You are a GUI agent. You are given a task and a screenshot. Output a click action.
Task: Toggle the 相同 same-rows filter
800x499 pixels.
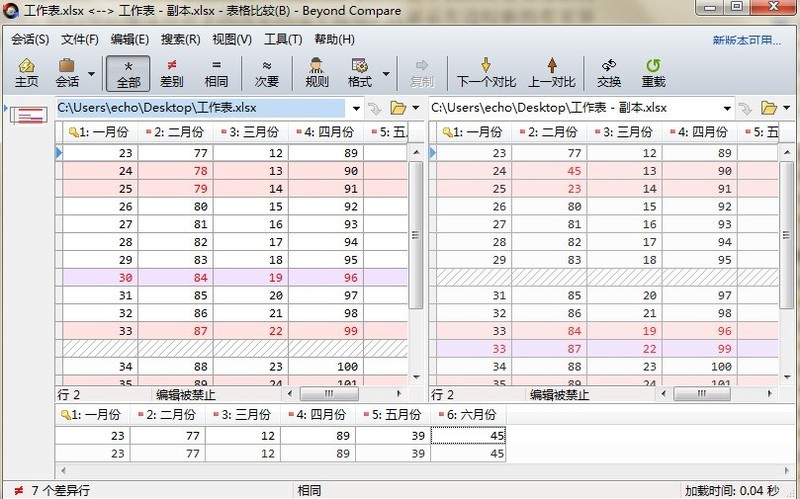(216, 73)
